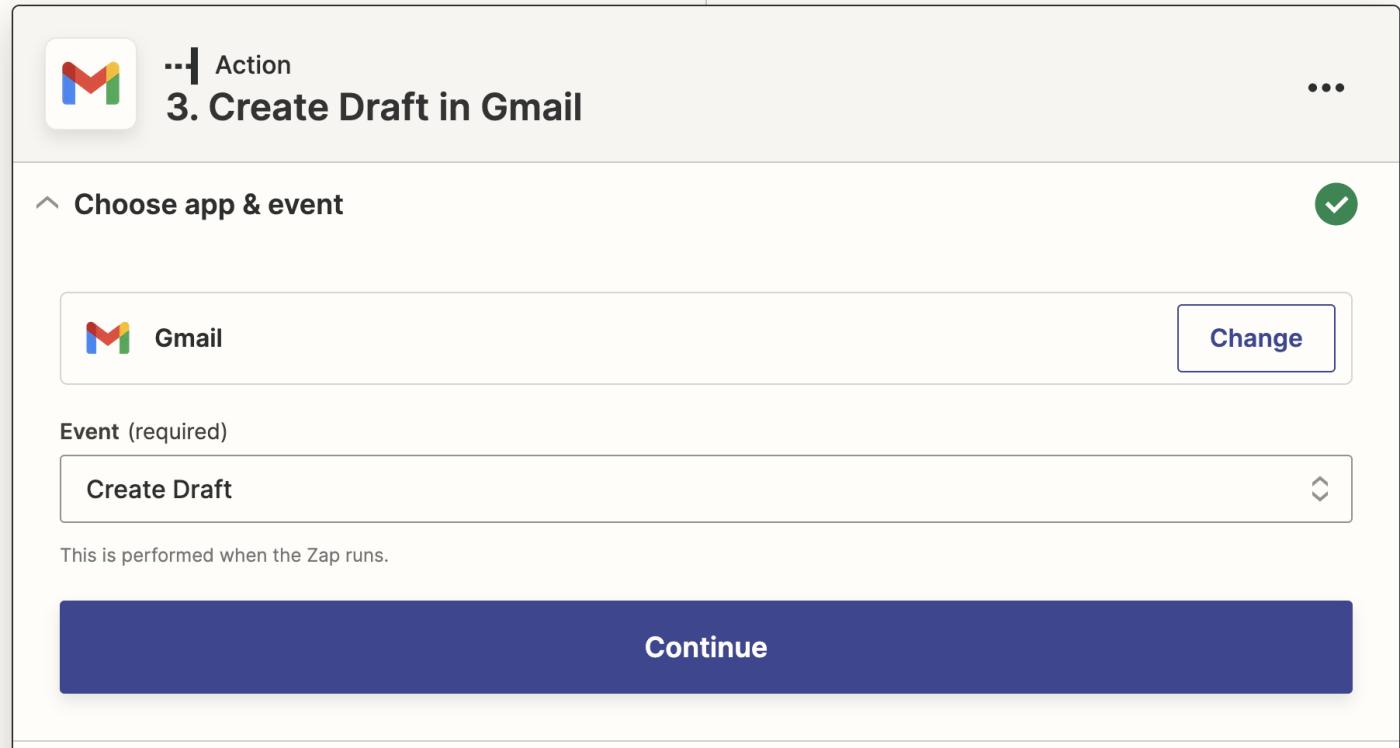Click the required indicator beside Event

pyautogui.click(x=177, y=431)
